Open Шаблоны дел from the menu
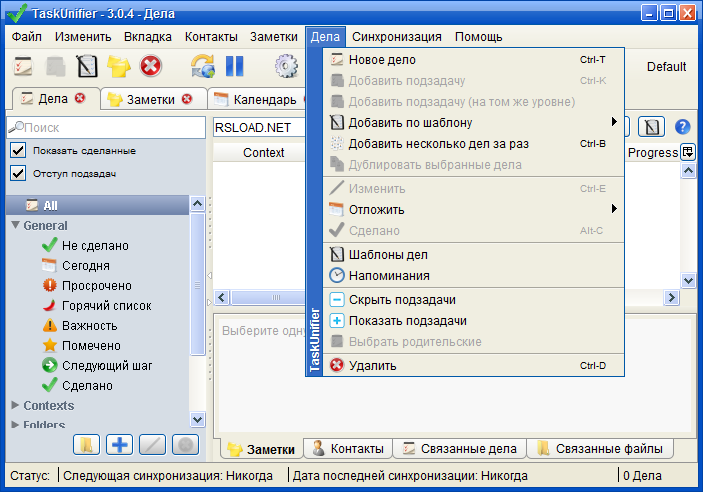Image resolution: width=703 pixels, height=492 pixels. click(x=473, y=254)
